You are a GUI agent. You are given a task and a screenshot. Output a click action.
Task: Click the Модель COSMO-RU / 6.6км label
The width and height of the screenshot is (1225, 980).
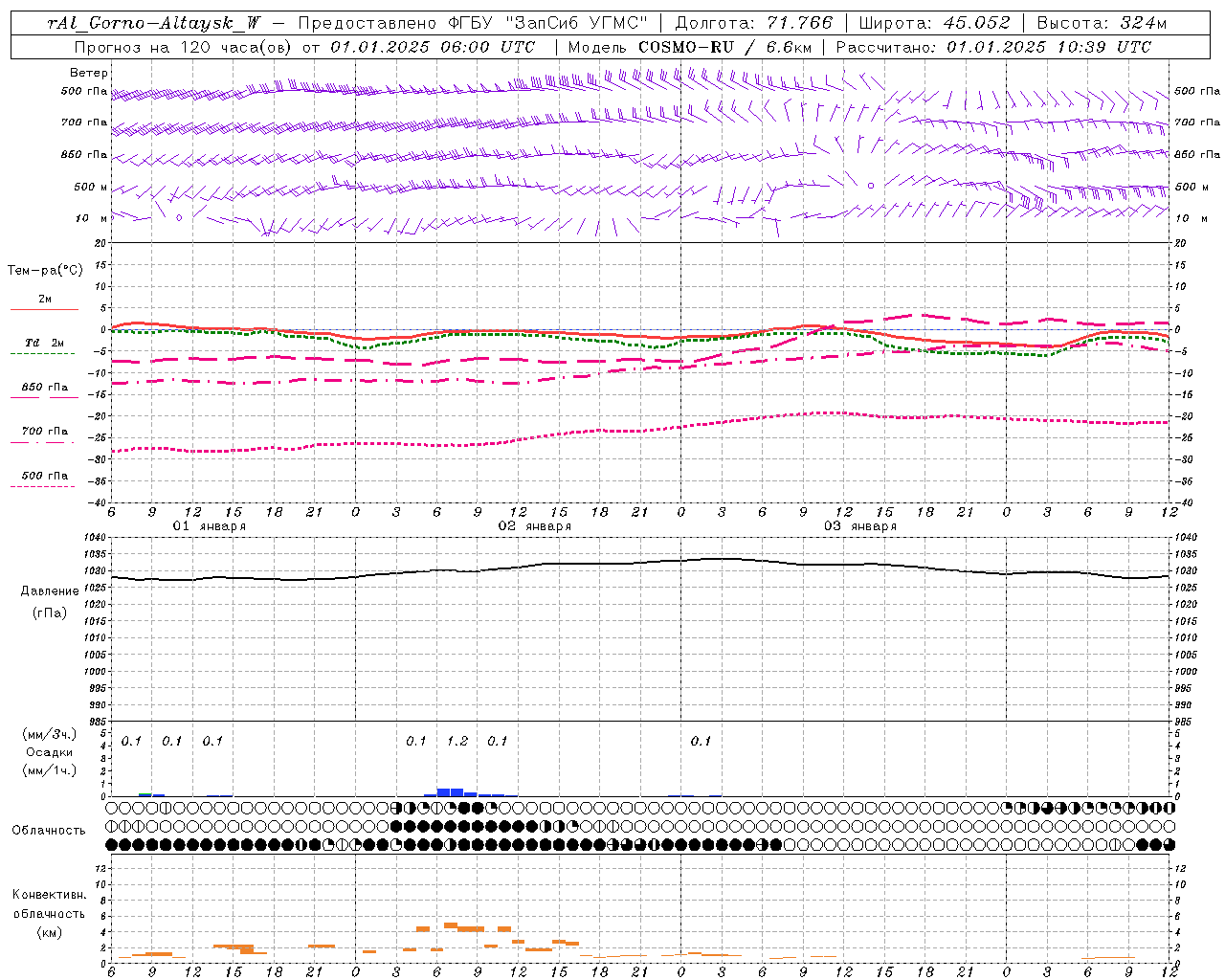coord(690,47)
